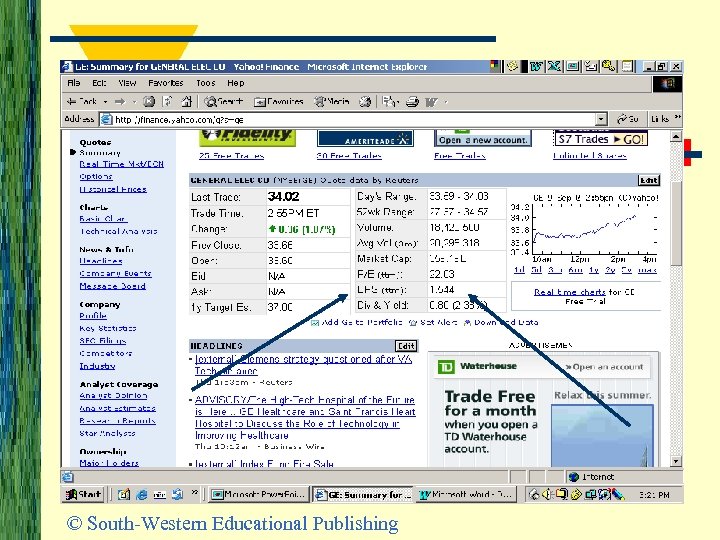The width and height of the screenshot is (720, 540).
Task: Click Open an account in the TD Waterhouse ad
Action: (x=604, y=367)
